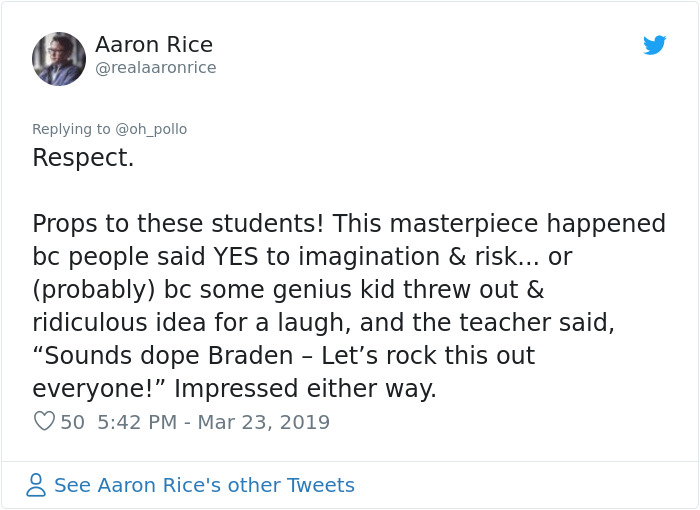This screenshot has width=700, height=510.
Task: Click the like count of 50
Action: point(72,422)
